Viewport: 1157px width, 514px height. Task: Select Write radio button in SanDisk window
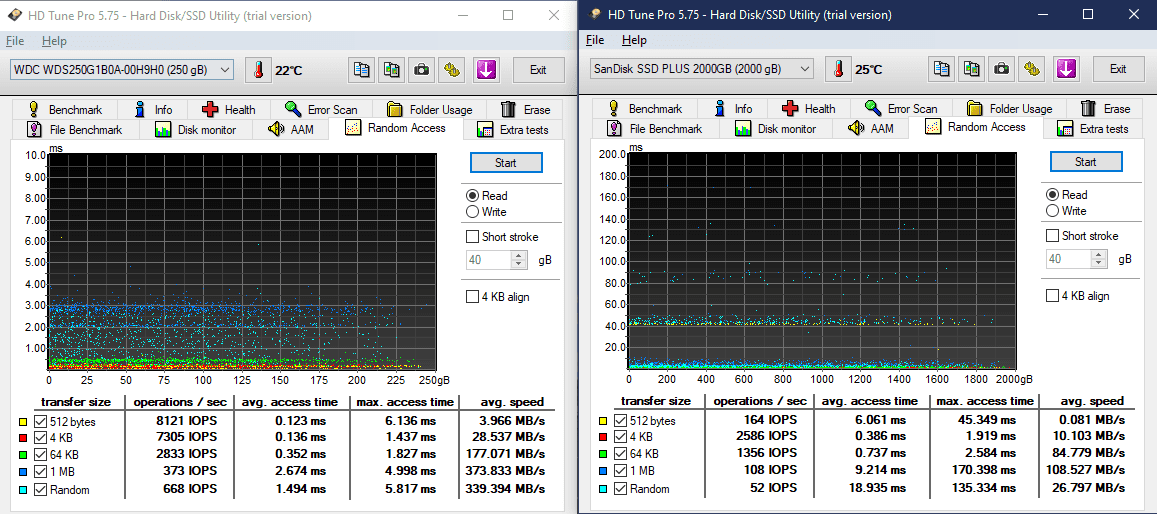(x=1053, y=211)
